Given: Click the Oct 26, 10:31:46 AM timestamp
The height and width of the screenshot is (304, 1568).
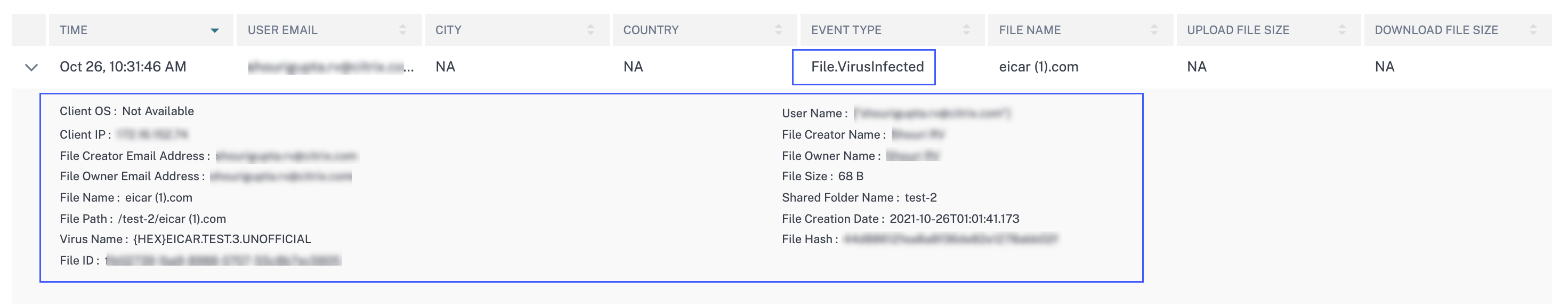Looking at the screenshot, I should [123, 67].
